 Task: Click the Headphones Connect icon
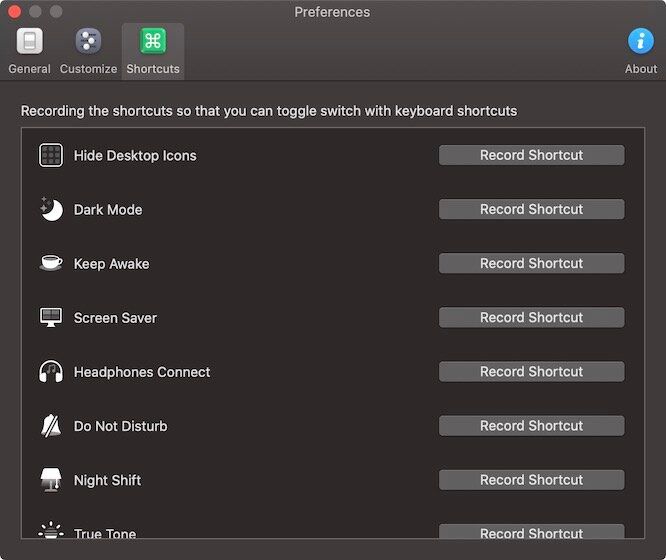pos(51,371)
